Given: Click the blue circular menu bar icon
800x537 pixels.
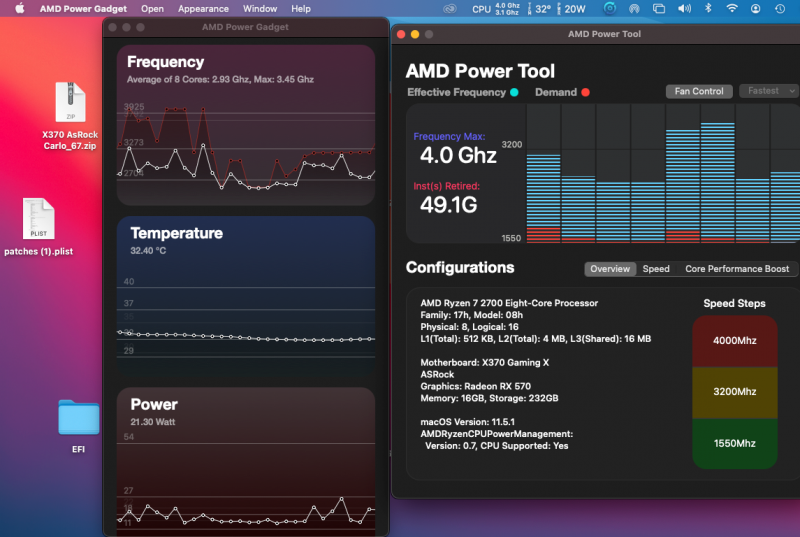Looking at the screenshot, I should [x=609, y=8].
